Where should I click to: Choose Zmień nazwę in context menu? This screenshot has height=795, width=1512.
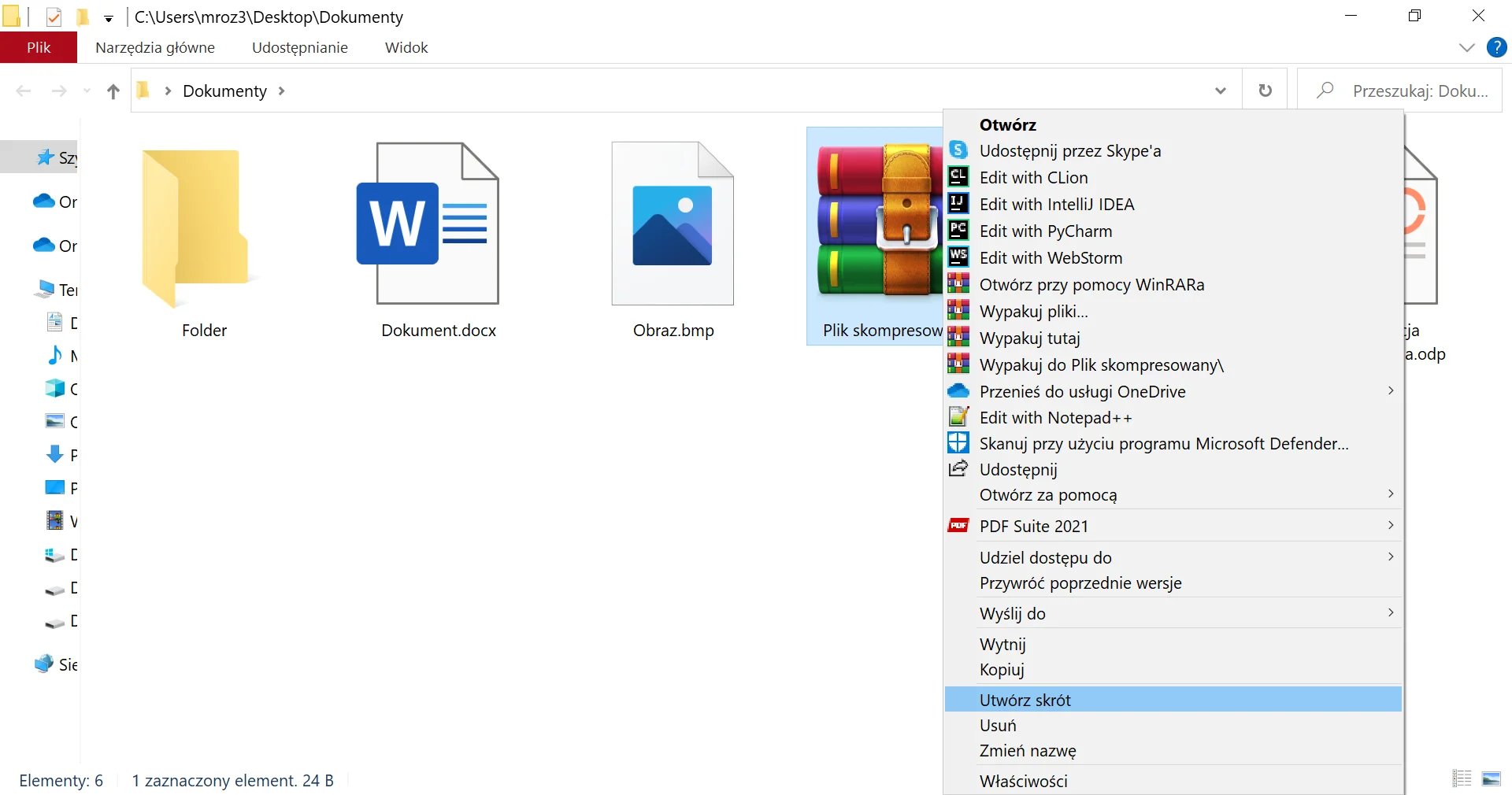point(1173,750)
